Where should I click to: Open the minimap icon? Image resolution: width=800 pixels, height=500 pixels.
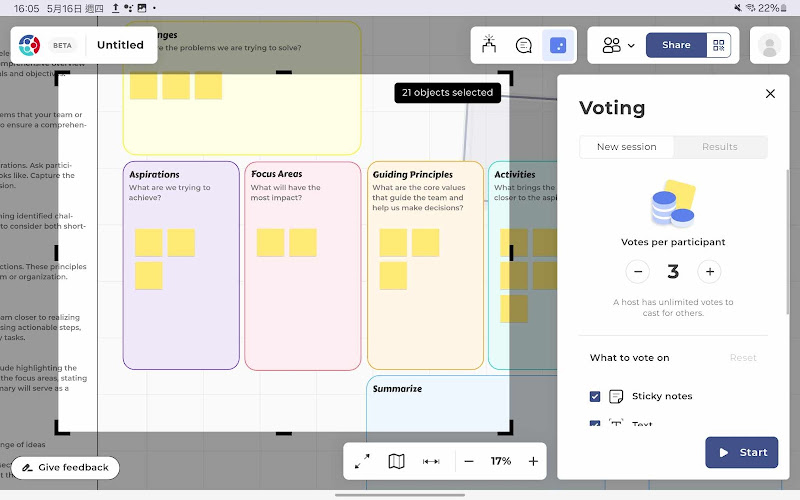pyautogui.click(x=396, y=461)
